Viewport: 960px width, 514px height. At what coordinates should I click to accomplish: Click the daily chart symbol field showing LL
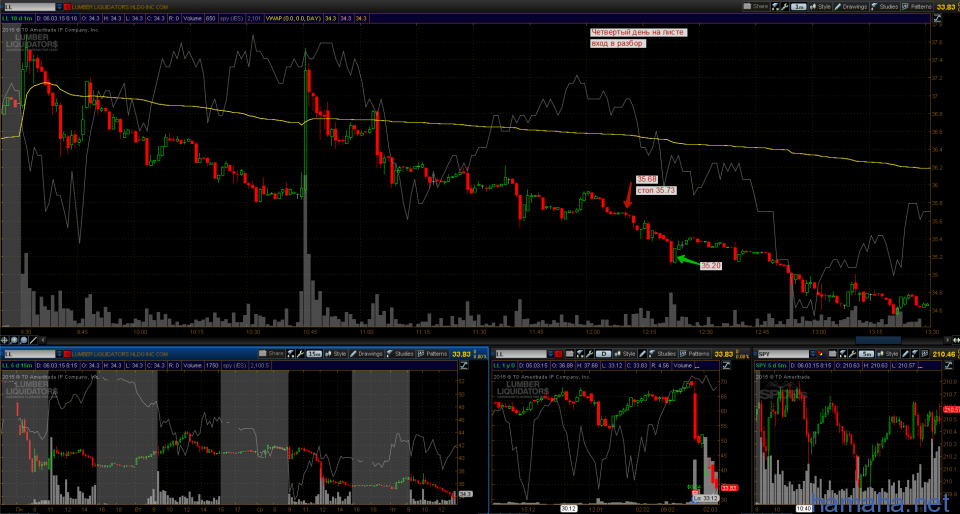[x=521, y=354]
